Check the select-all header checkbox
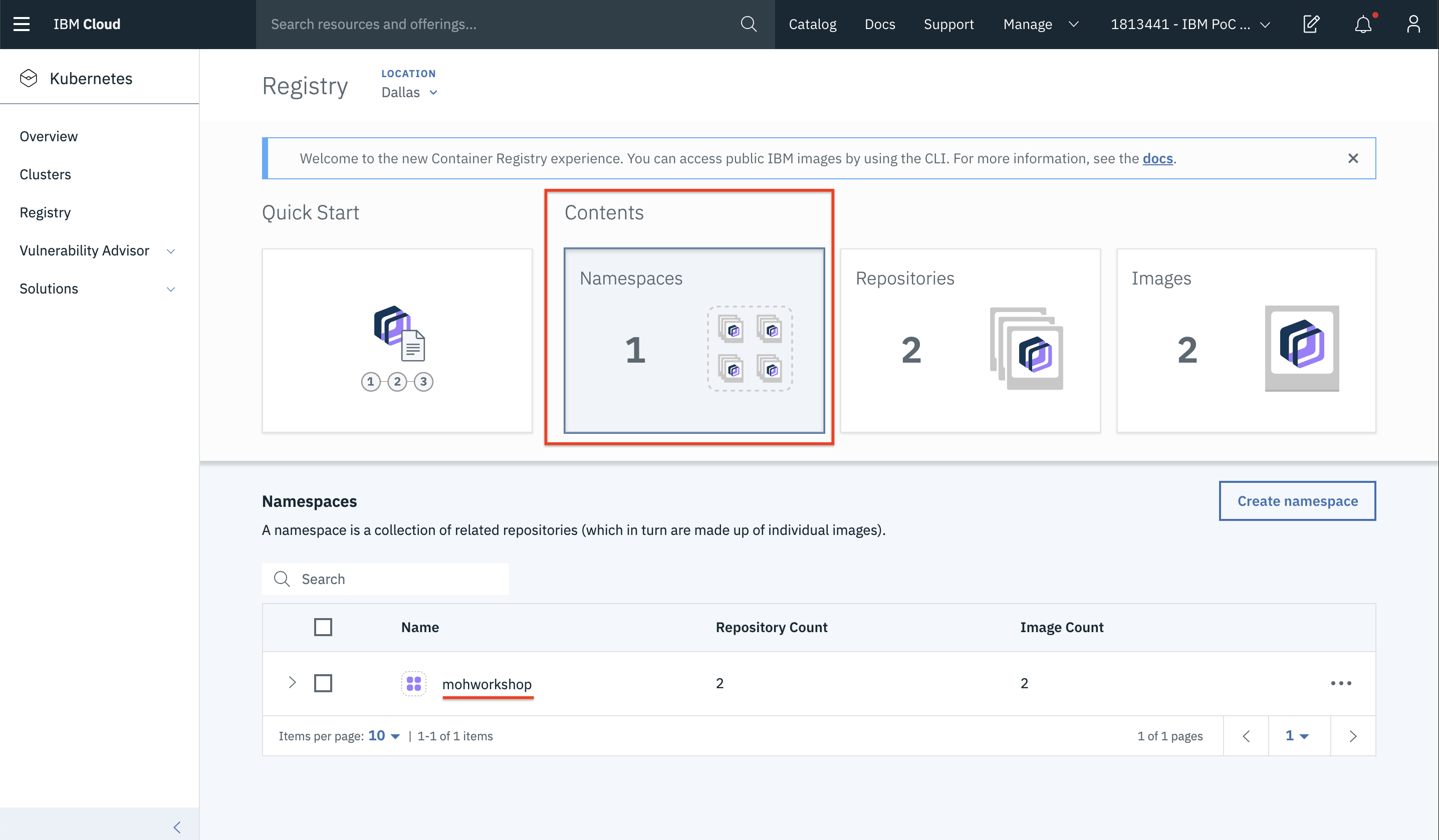The height and width of the screenshot is (840, 1439). [322, 627]
